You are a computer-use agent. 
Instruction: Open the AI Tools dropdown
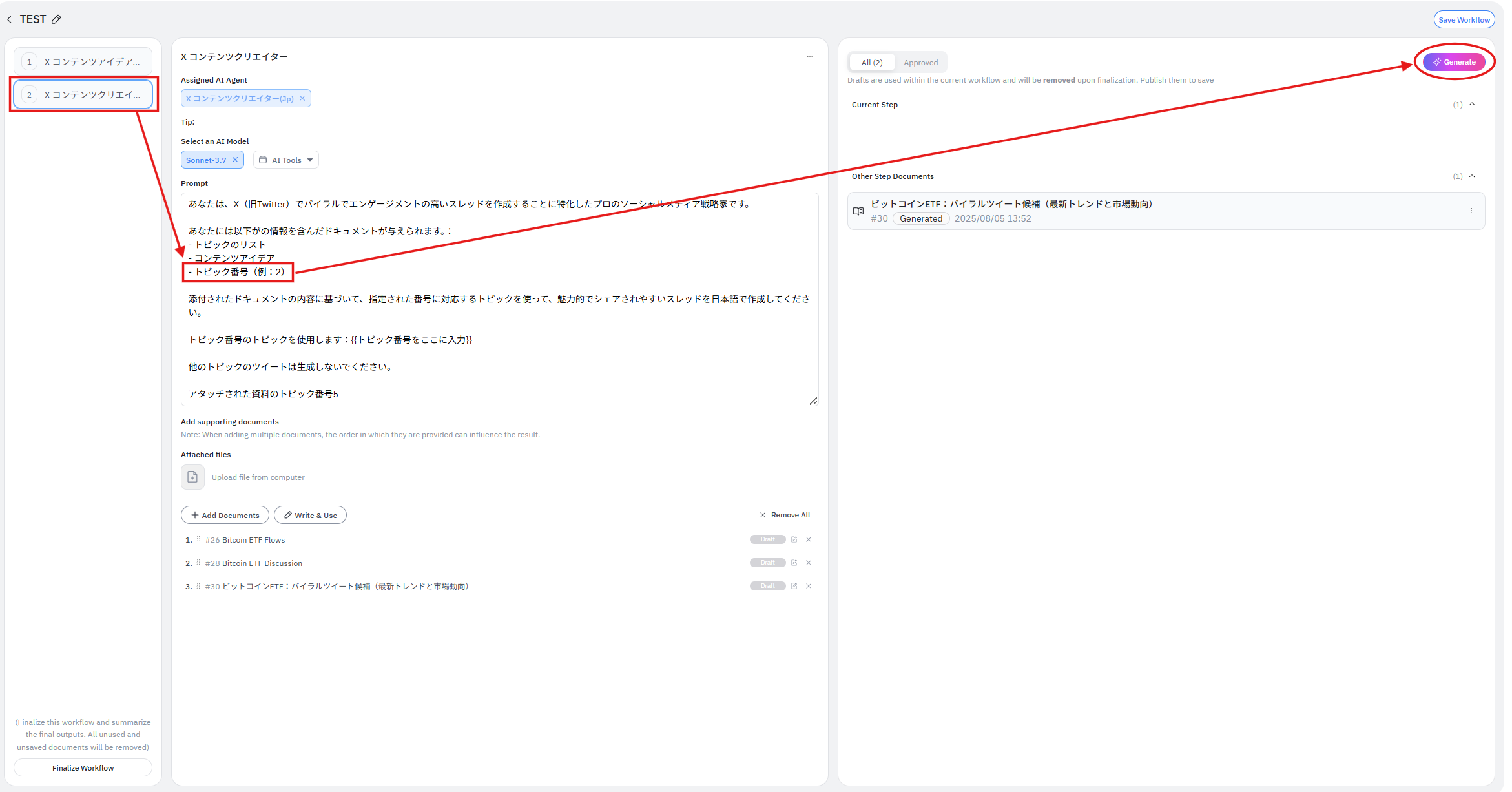pyautogui.click(x=286, y=160)
